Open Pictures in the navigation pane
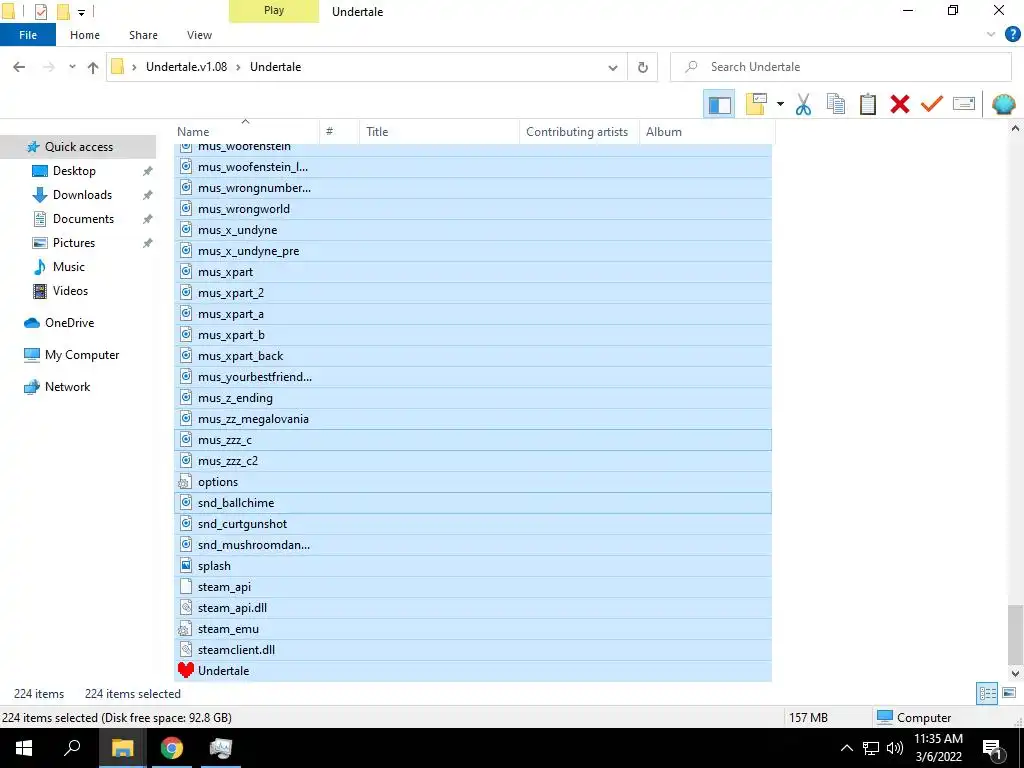Screen dimensions: 1024x768 (x=73, y=243)
